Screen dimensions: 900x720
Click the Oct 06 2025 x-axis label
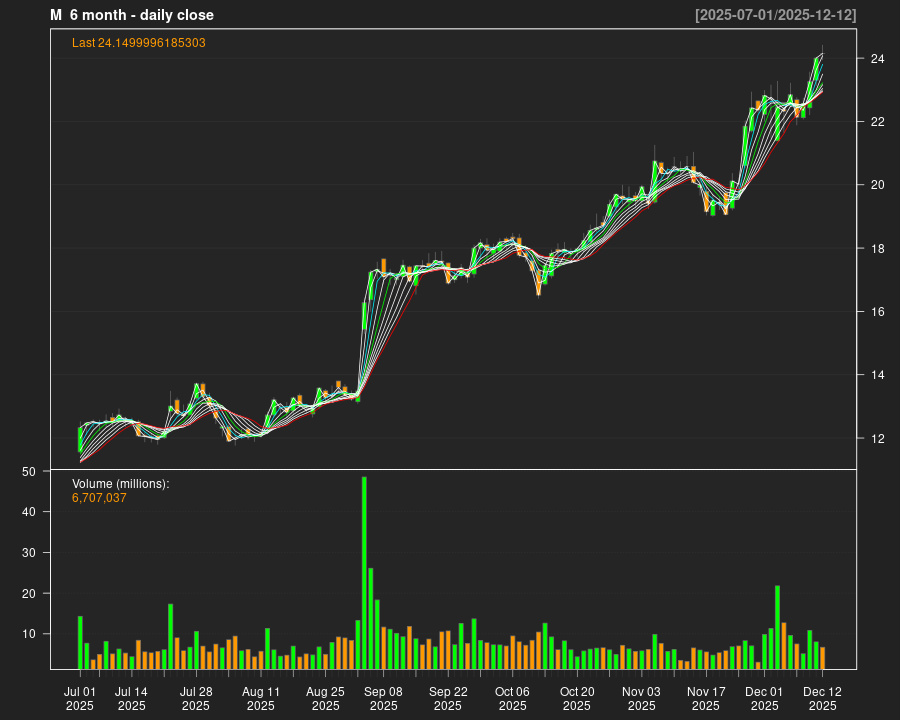[513, 698]
